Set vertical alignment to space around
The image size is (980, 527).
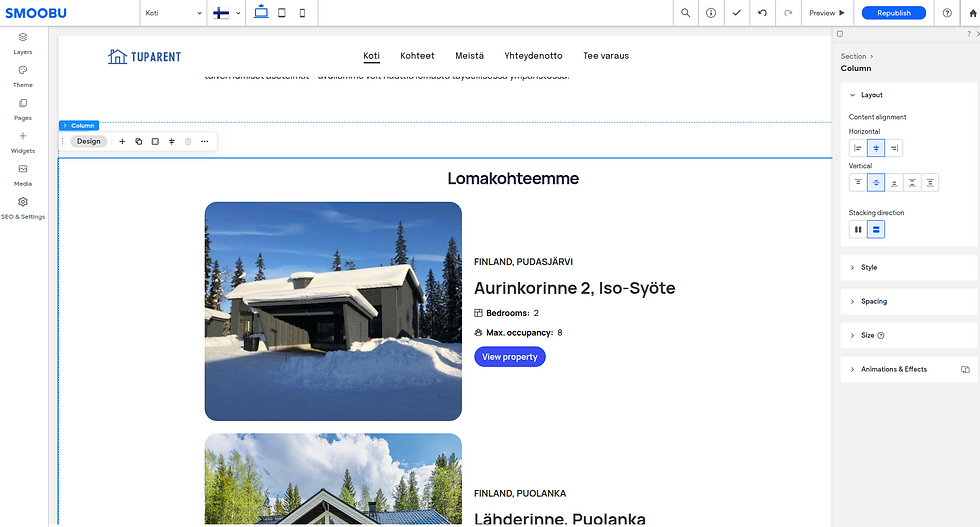tap(930, 183)
